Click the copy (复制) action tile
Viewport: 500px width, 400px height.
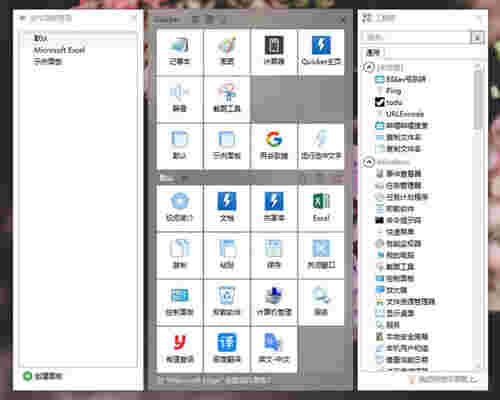[180, 255]
